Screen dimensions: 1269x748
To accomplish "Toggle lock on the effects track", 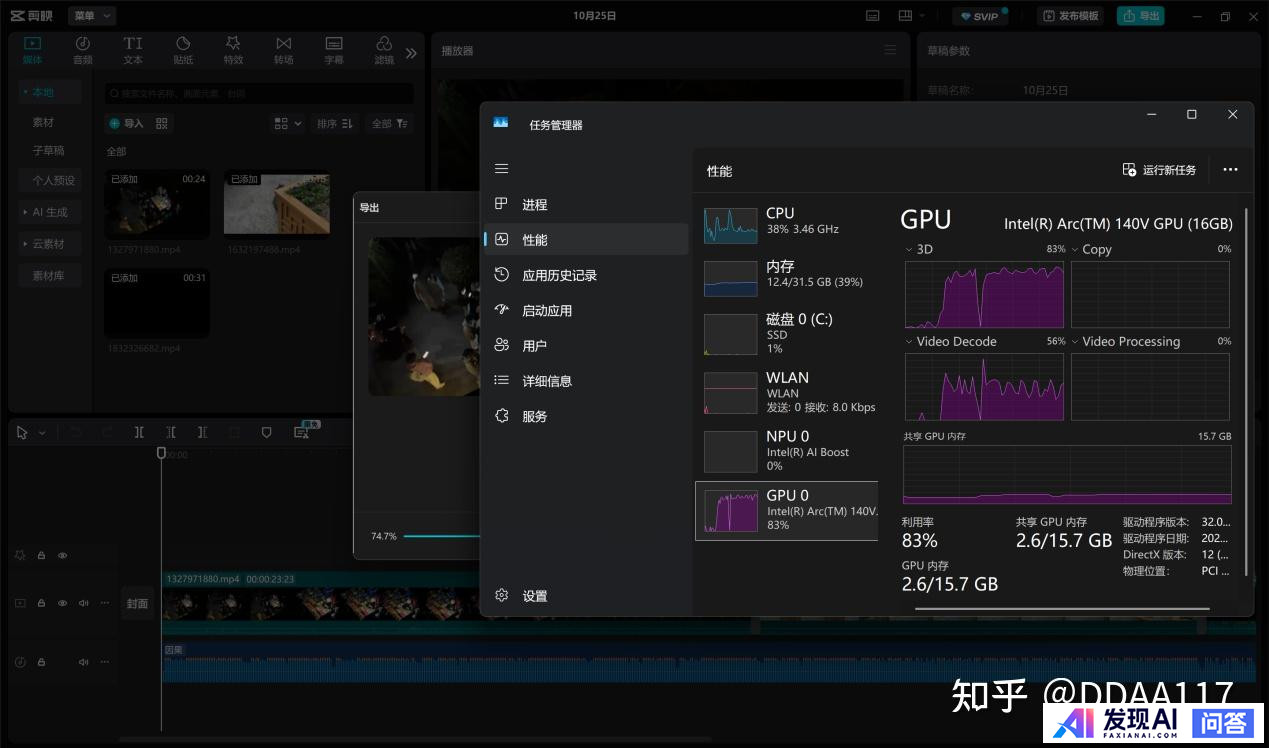I will coord(41,555).
